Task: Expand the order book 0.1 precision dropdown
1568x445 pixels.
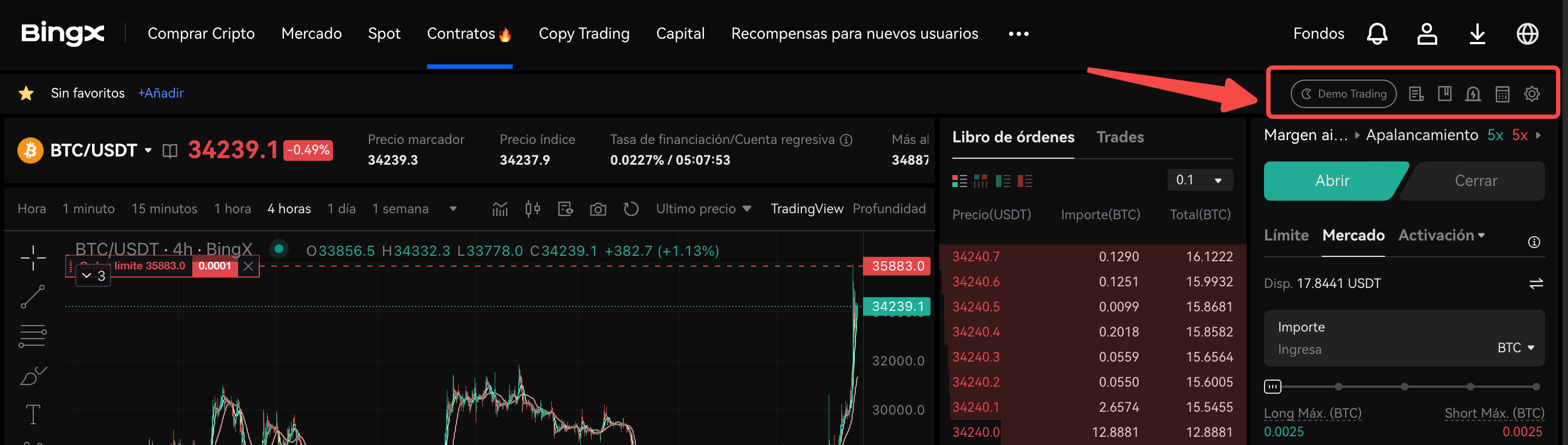Action: [x=1200, y=180]
